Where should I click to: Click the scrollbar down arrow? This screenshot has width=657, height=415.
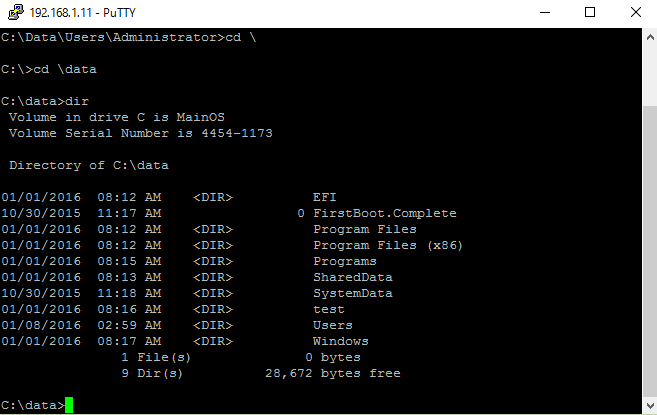[x=647, y=406]
